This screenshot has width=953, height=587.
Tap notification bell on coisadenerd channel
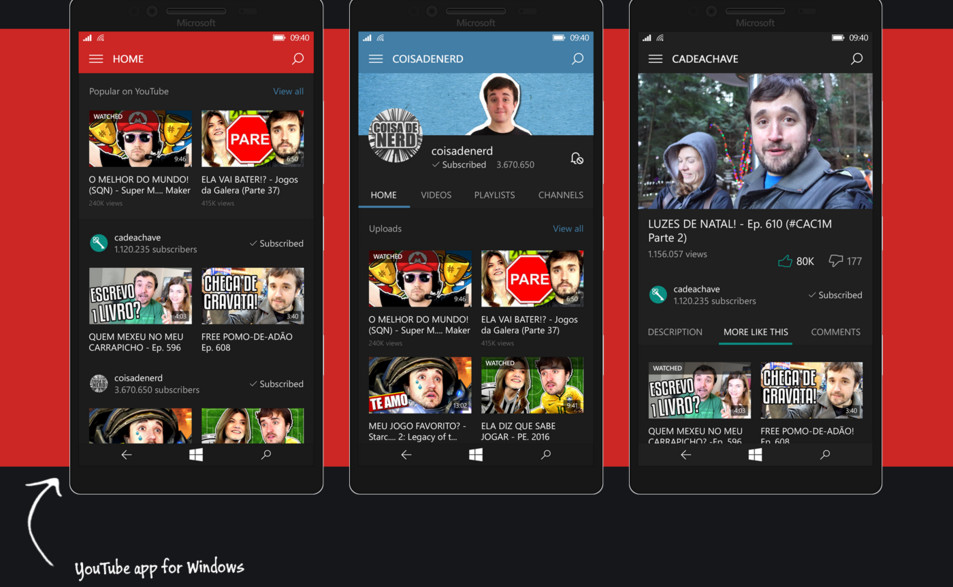pos(577,158)
